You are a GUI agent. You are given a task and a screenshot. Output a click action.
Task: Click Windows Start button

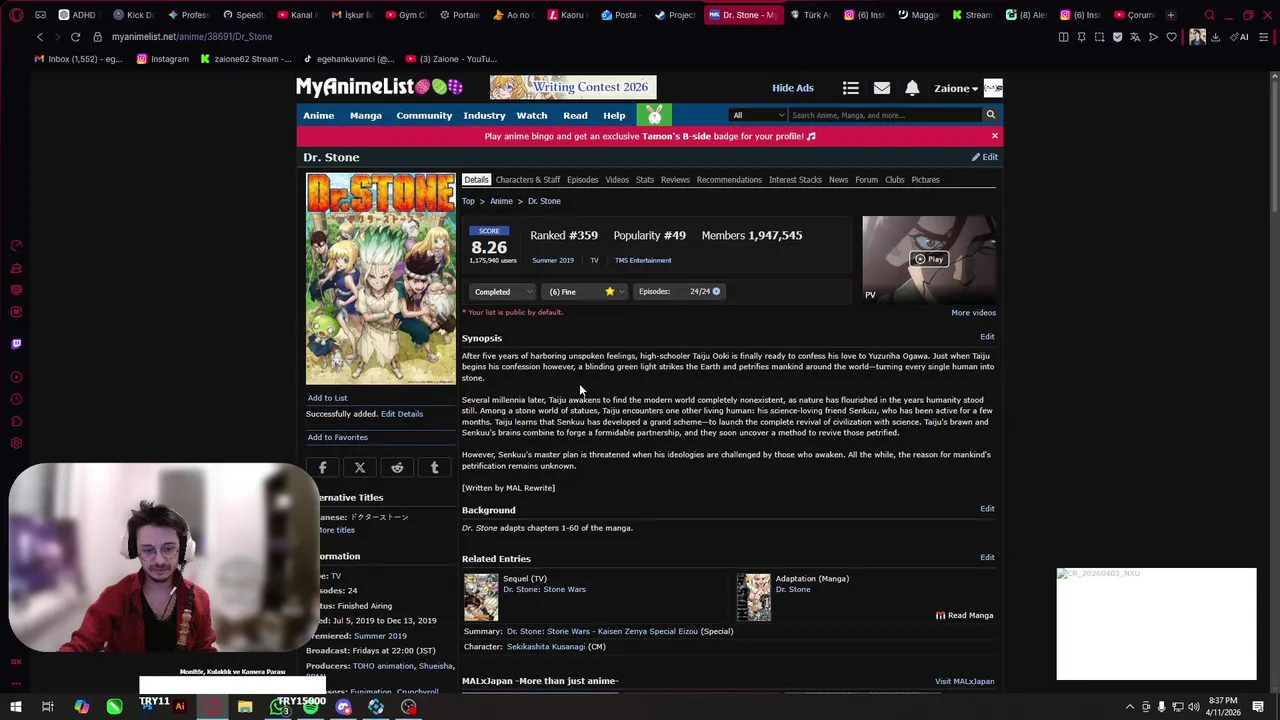15,707
